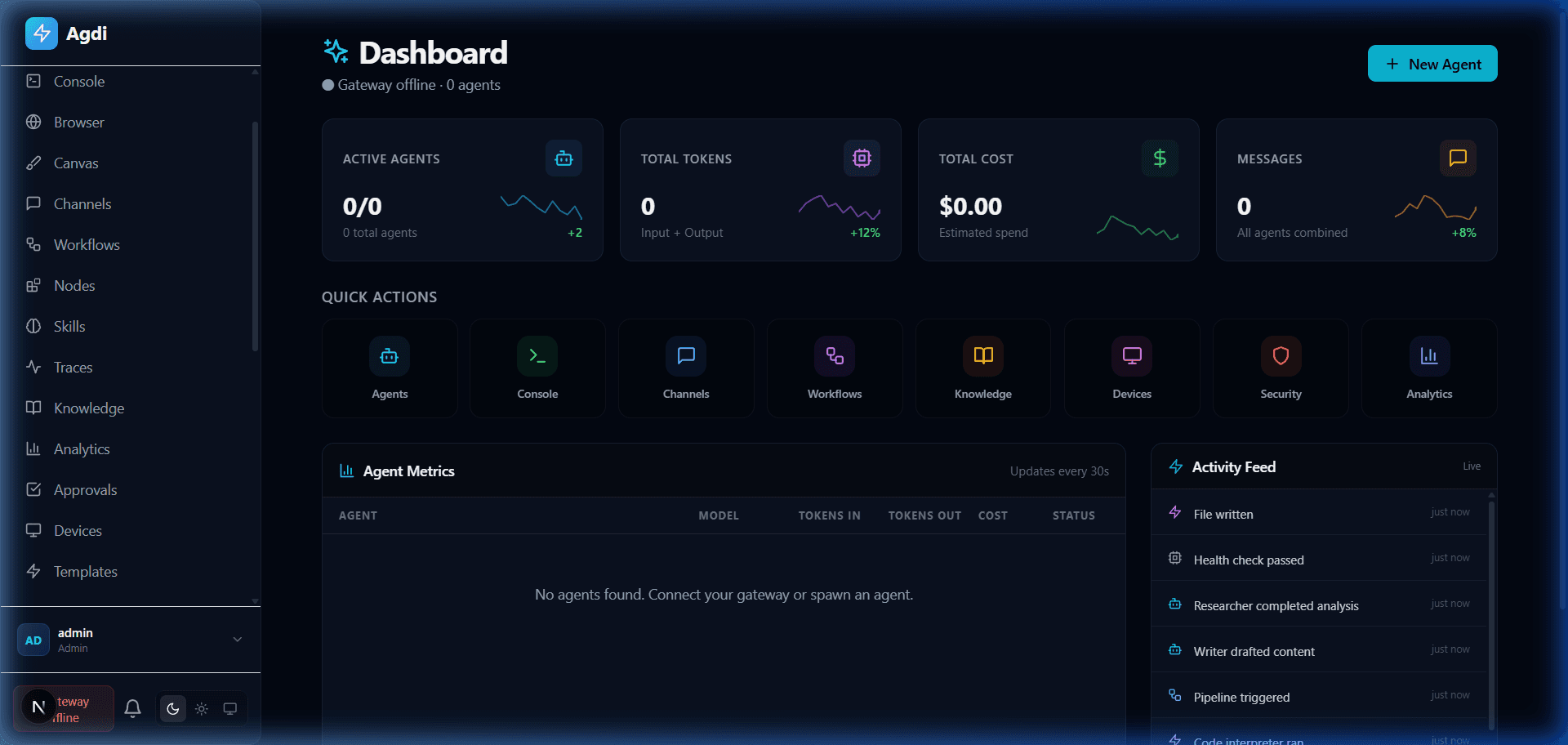Select Templates in the sidebar
This screenshot has height=745, width=1568.
coord(86,571)
